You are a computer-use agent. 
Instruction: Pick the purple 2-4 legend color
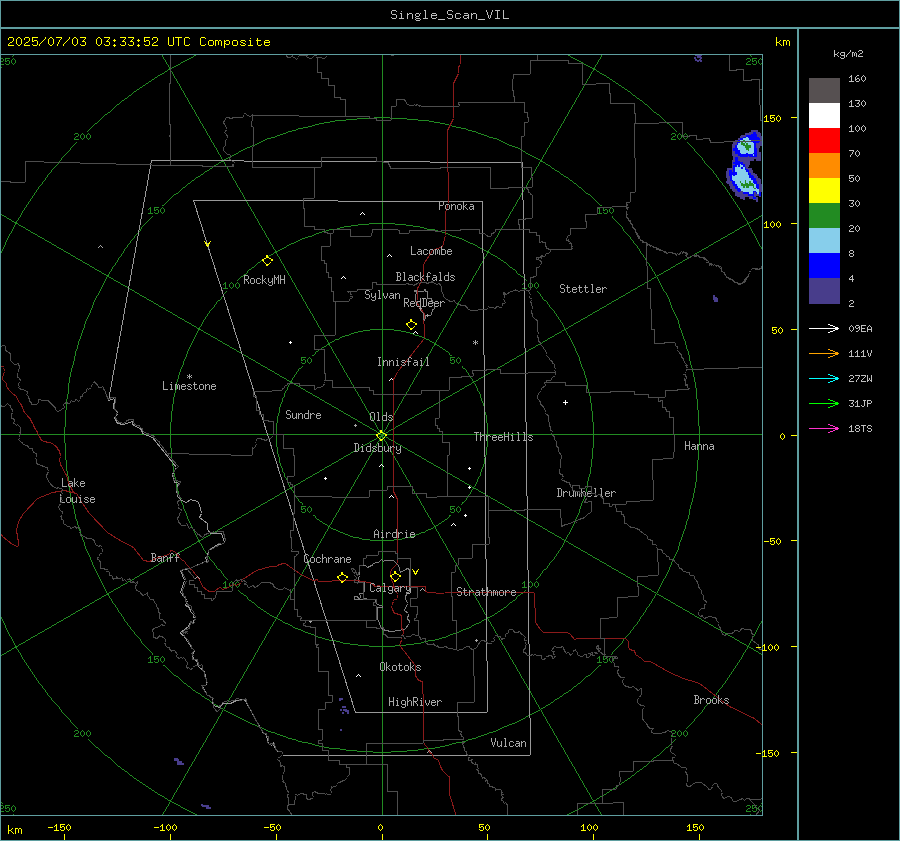pyautogui.click(x=824, y=290)
